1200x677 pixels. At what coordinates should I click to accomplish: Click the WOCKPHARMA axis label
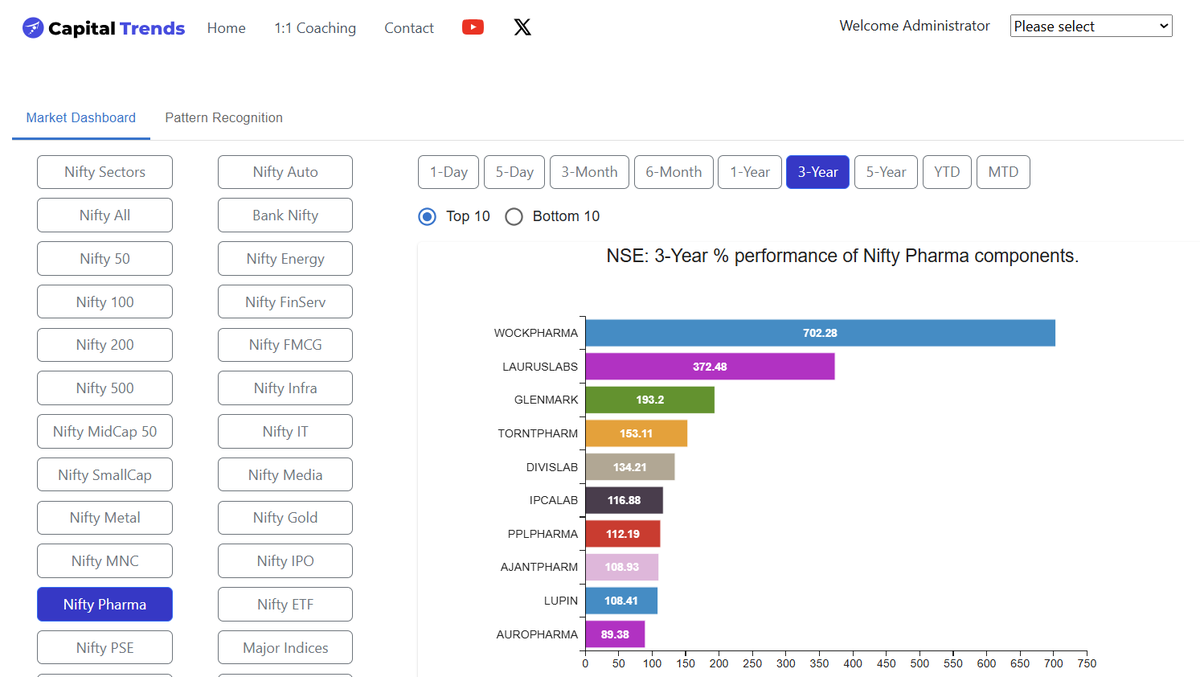(535, 333)
